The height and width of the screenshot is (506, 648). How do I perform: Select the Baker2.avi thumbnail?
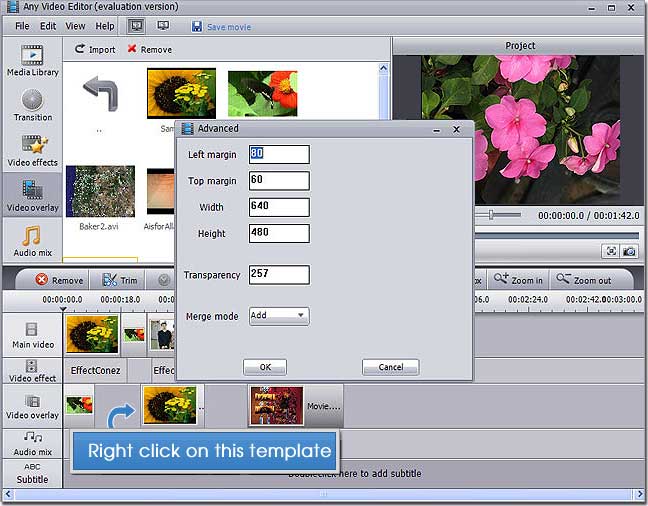[x=100, y=191]
